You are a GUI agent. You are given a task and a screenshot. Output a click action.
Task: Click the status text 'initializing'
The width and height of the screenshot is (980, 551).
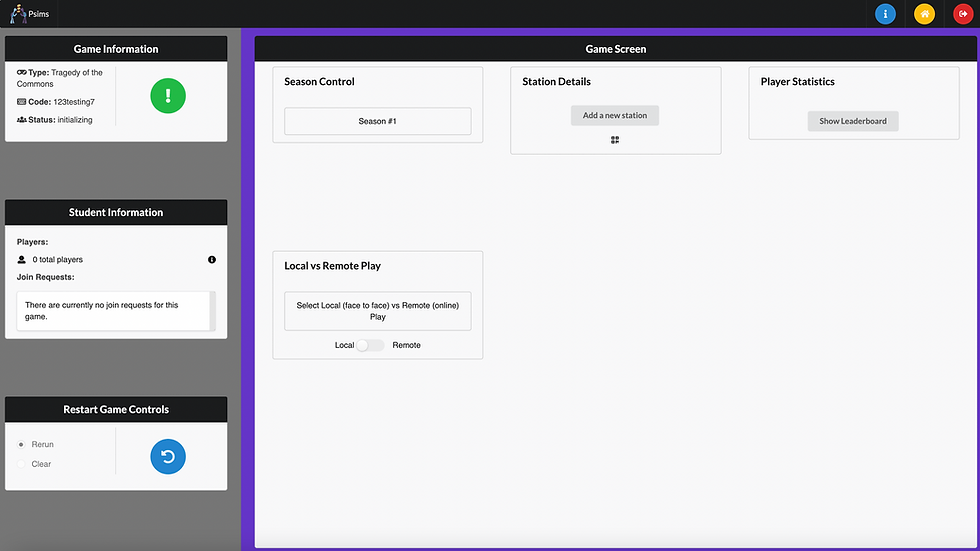(x=75, y=120)
